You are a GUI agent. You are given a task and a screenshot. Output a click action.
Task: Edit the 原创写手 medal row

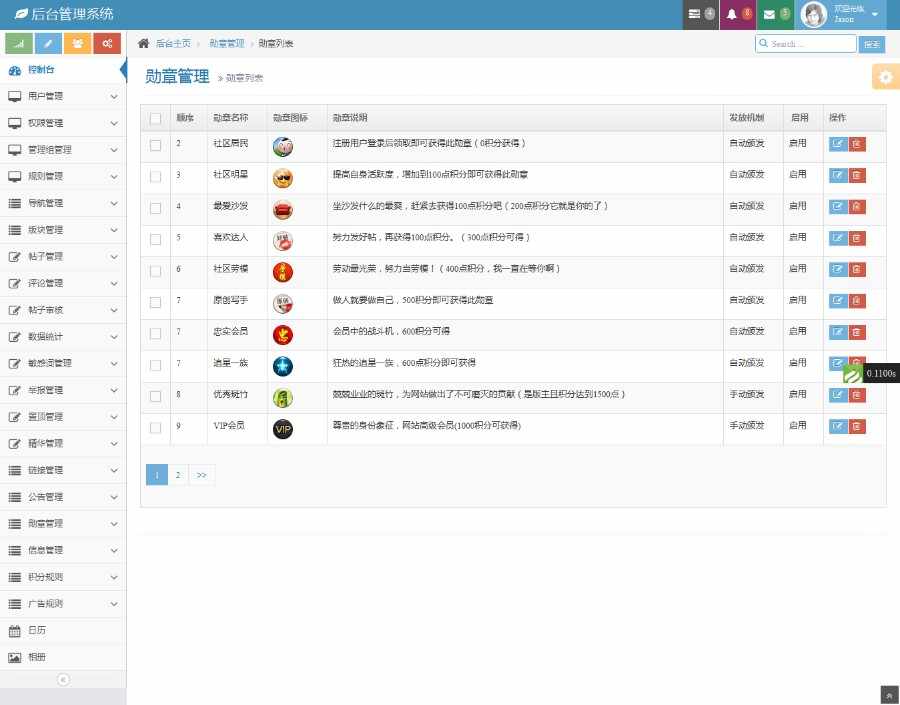click(x=838, y=301)
